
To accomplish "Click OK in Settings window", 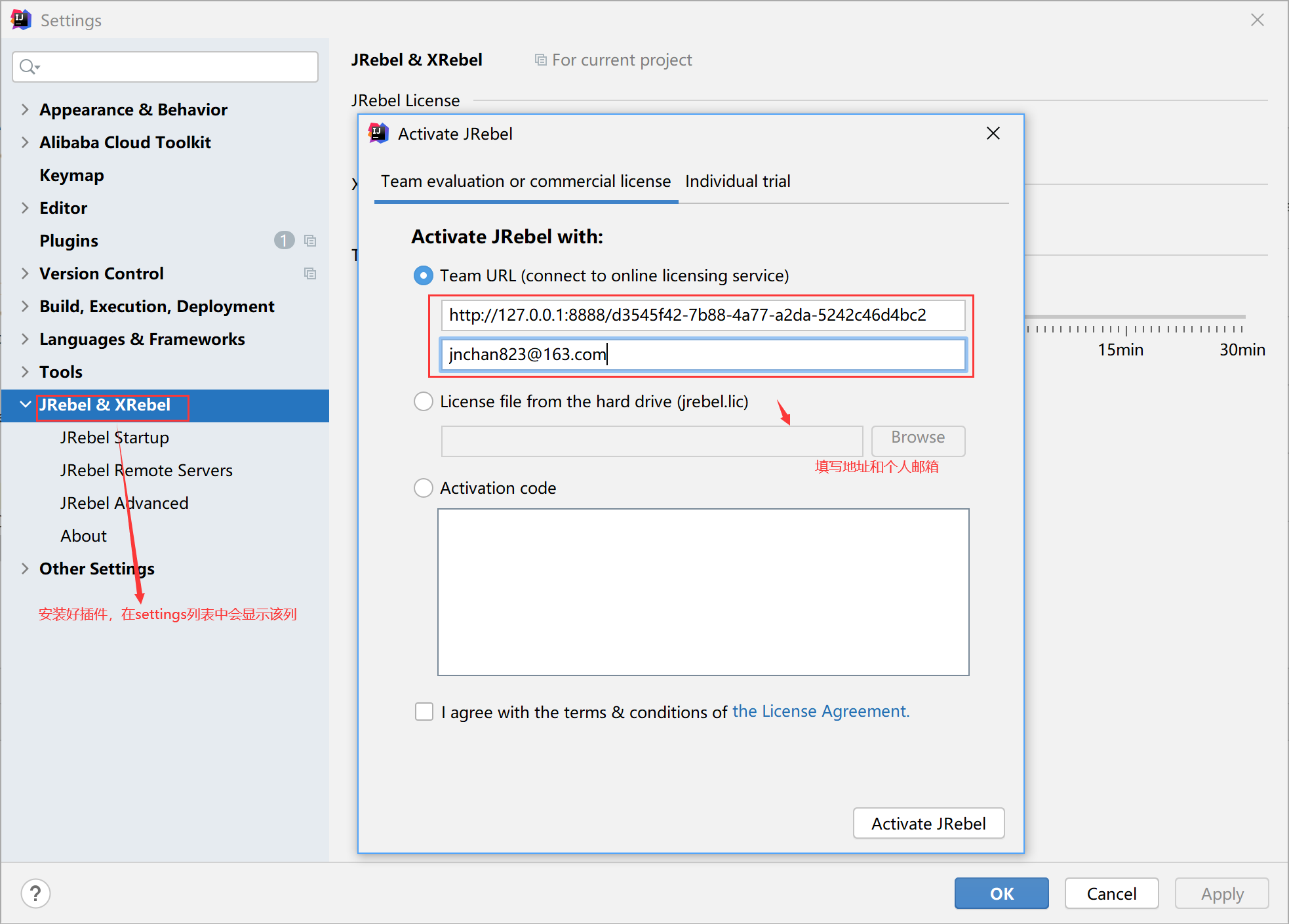I will tap(1001, 893).
